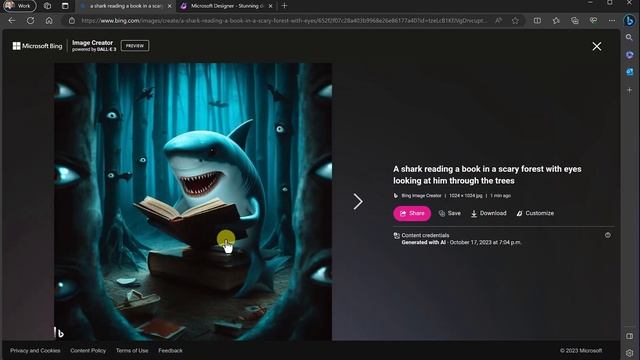Open a new browser tab
Viewport: 640px width, 360px height.
(284, 6)
